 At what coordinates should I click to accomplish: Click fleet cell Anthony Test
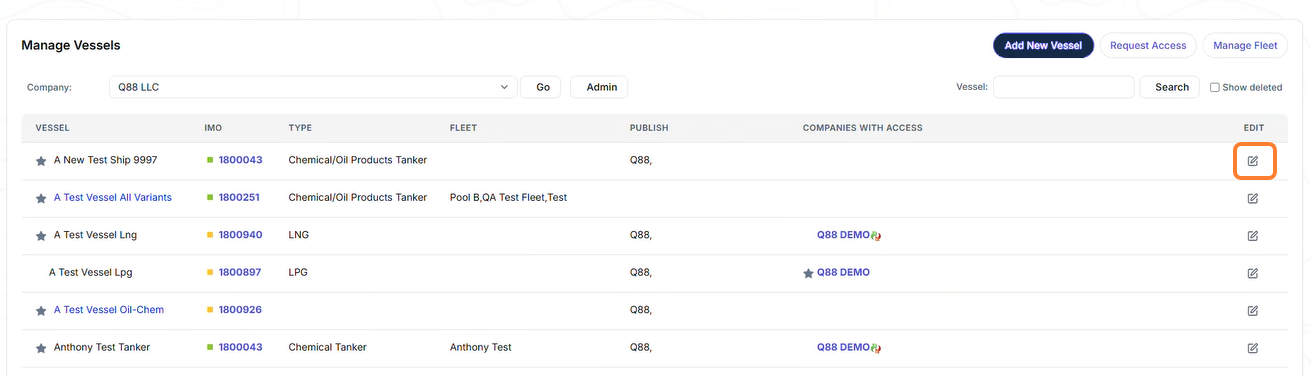pos(481,348)
